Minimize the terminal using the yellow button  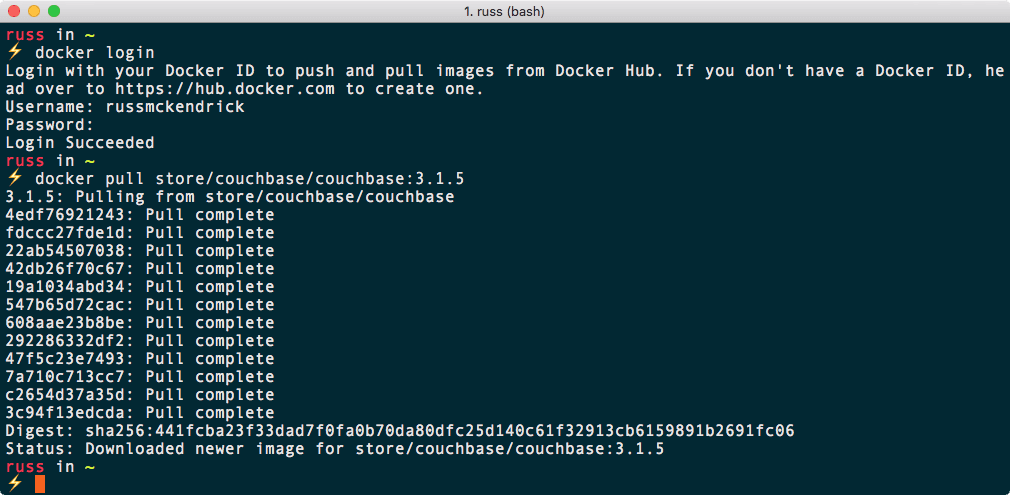click(x=33, y=12)
